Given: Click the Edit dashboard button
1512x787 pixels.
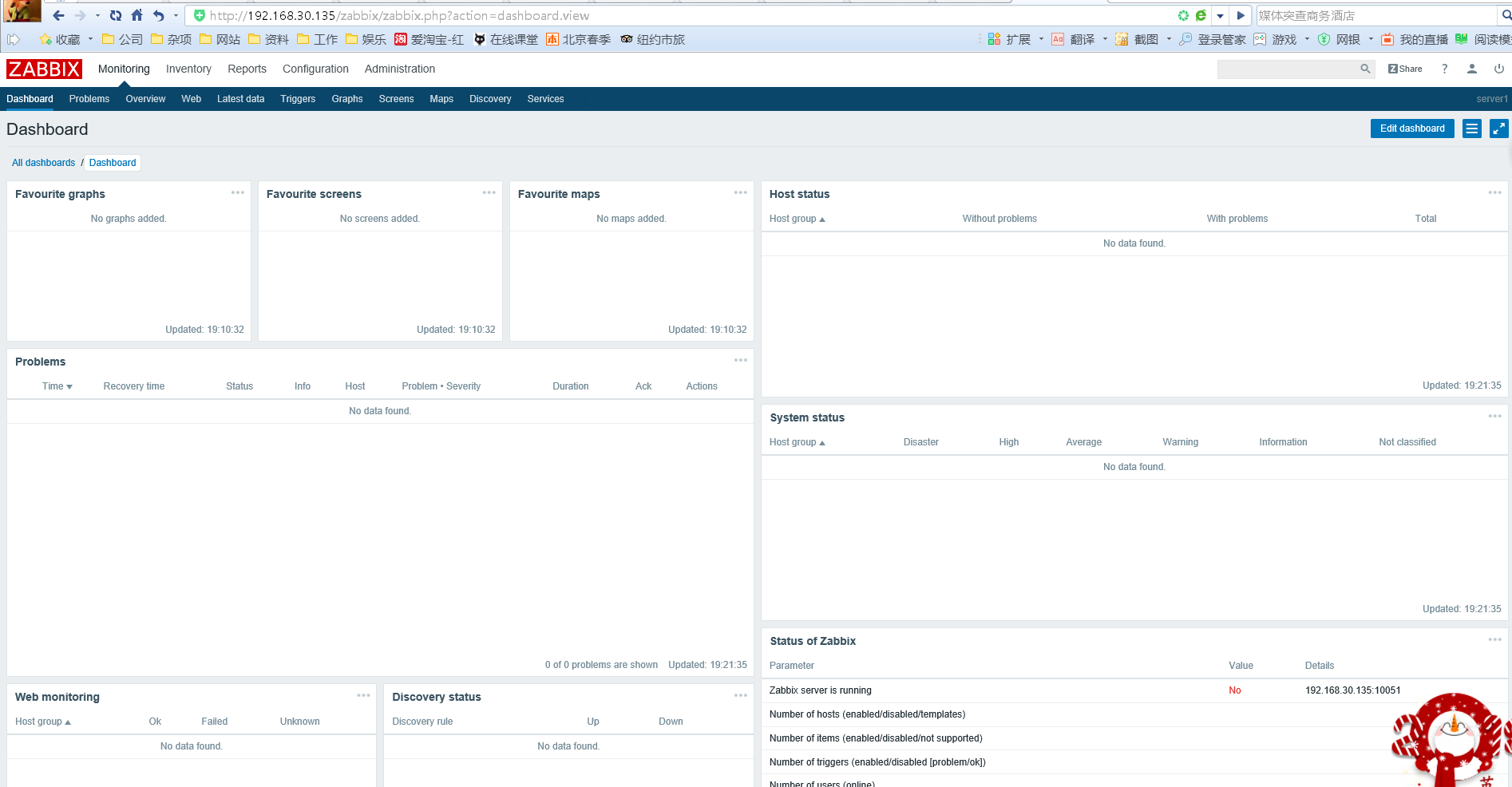Looking at the screenshot, I should 1412,129.
